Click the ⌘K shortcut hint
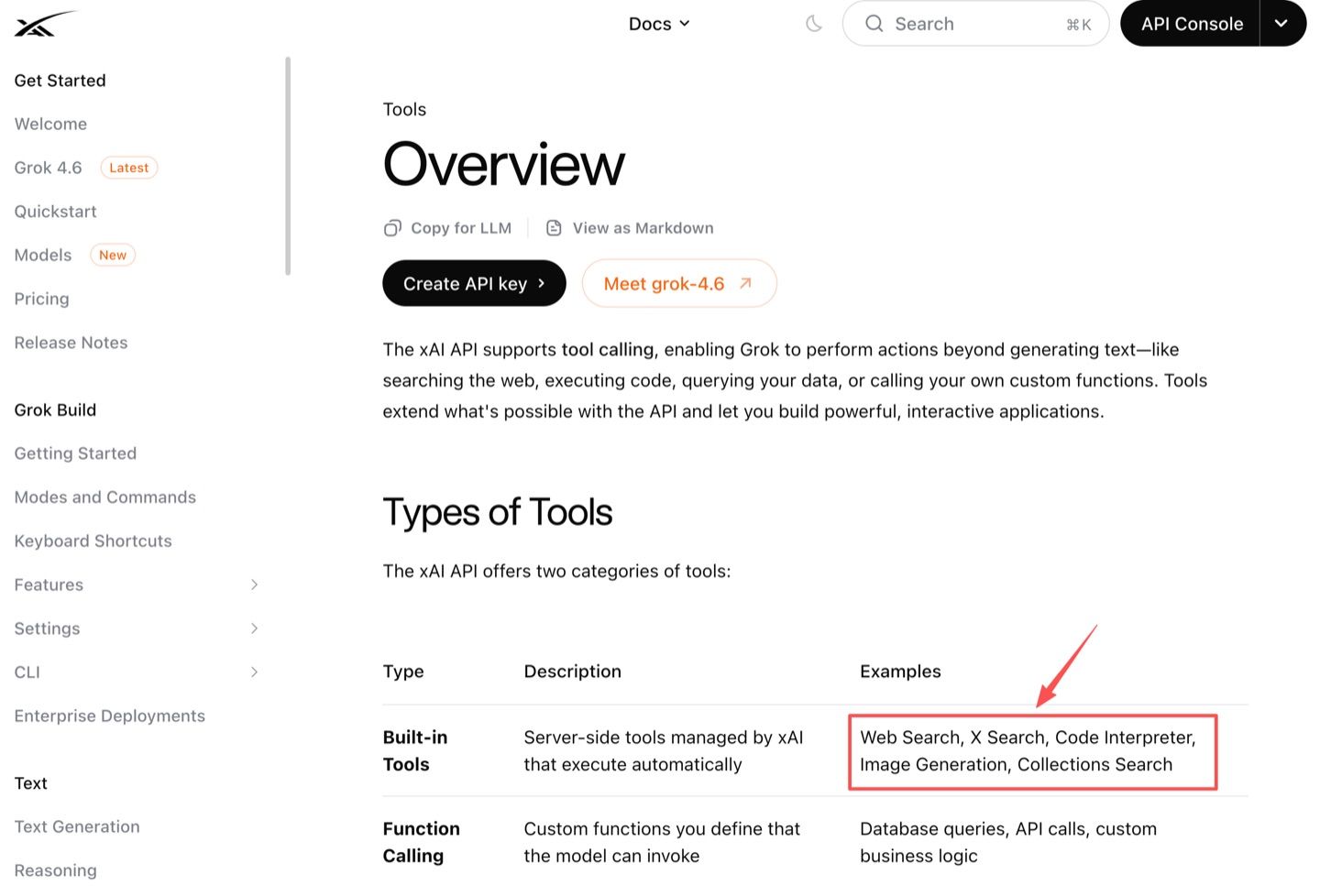Viewport: 1320px width, 896px height. pyautogui.click(x=1079, y=25)
